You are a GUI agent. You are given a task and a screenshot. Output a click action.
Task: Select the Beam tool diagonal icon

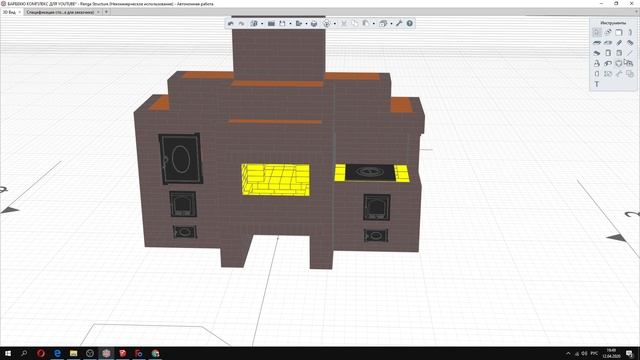[x=619, y=42]
